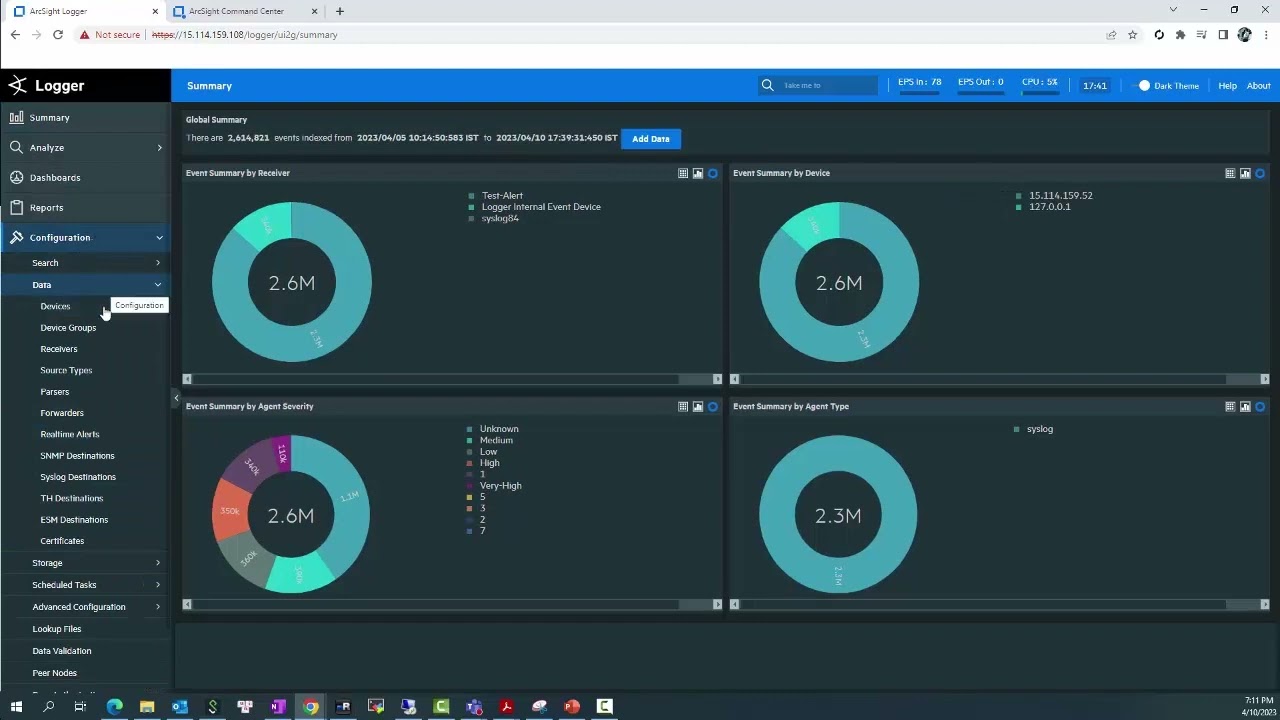Image resolution: width=1280 pixels, height=720 pixels.
Task: Expand the Storage submenu arrow
Action: (x=157, y=563)
